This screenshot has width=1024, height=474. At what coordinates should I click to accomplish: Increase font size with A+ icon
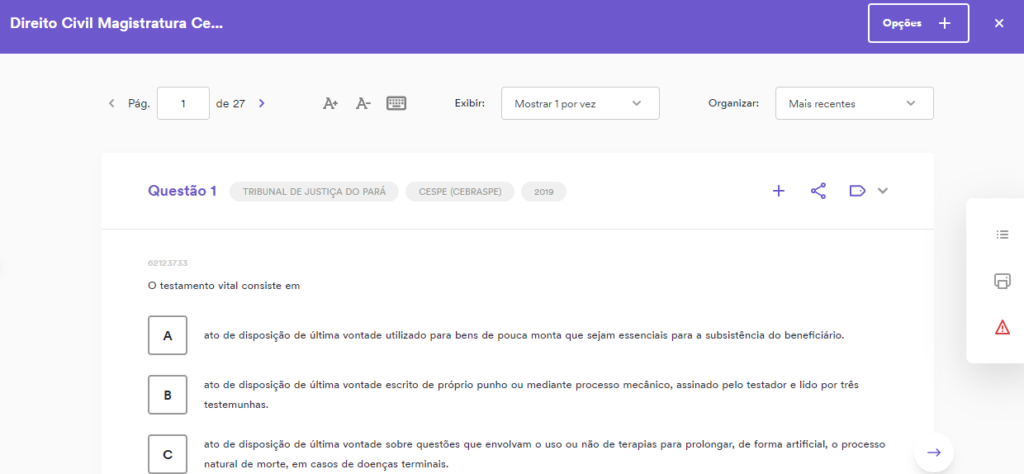coord(330,103)
